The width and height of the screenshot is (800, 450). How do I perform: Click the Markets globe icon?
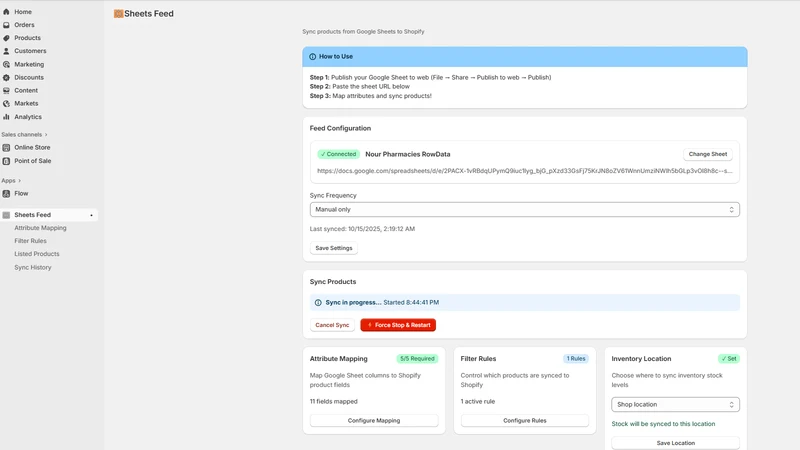click(x=6, y=104)
